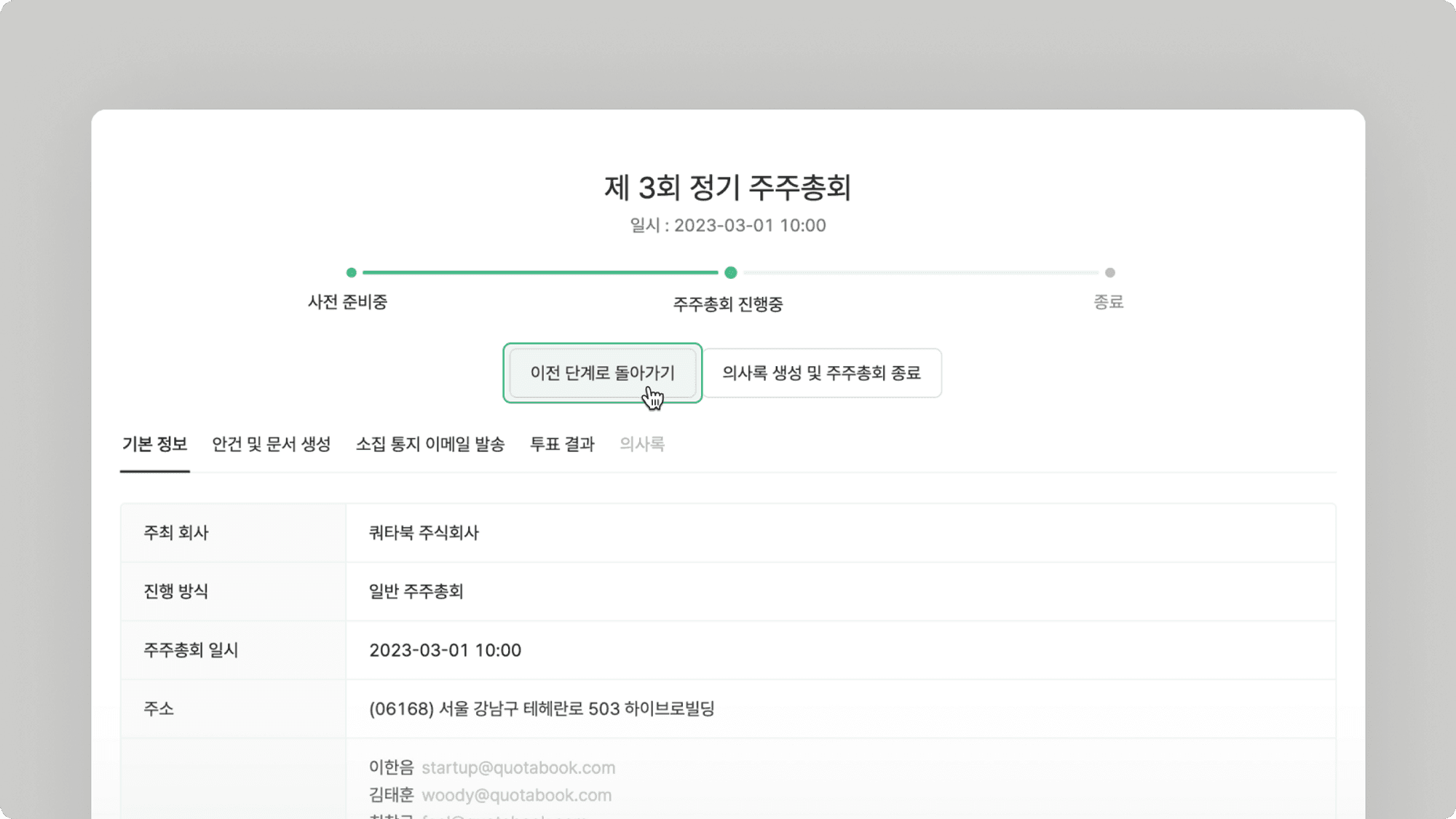Click the address row showing 하이브로빌딩
The height and width of the screenshot is (819, 1456).
542,708
